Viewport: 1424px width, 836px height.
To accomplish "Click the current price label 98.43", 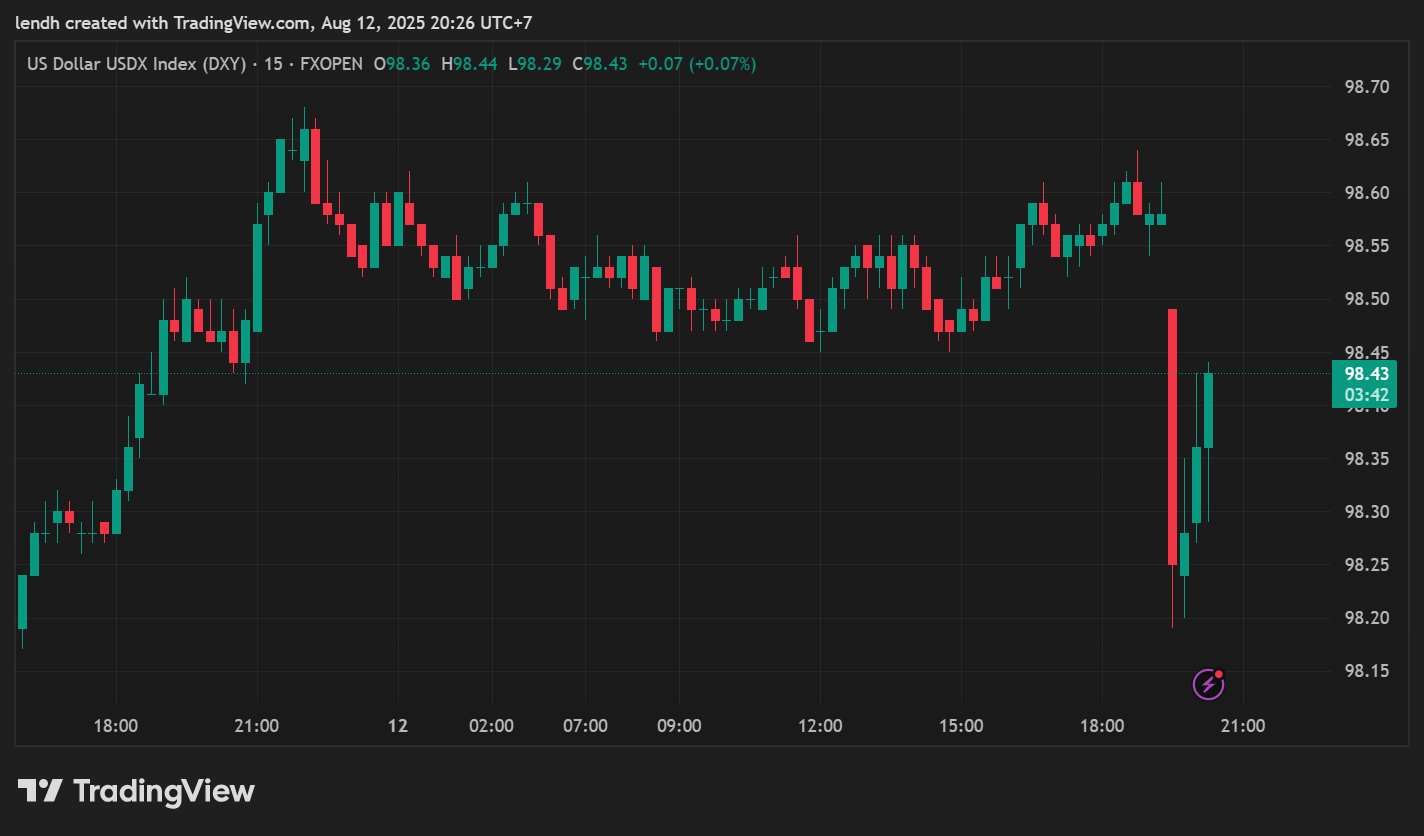I will 1366,373.
